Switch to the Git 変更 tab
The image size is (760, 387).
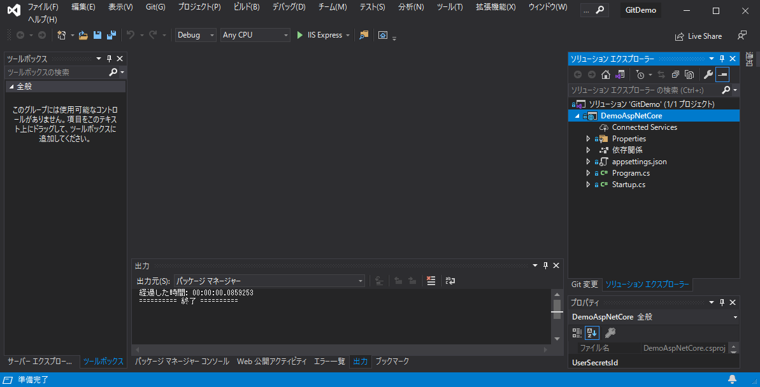point(585,285)
